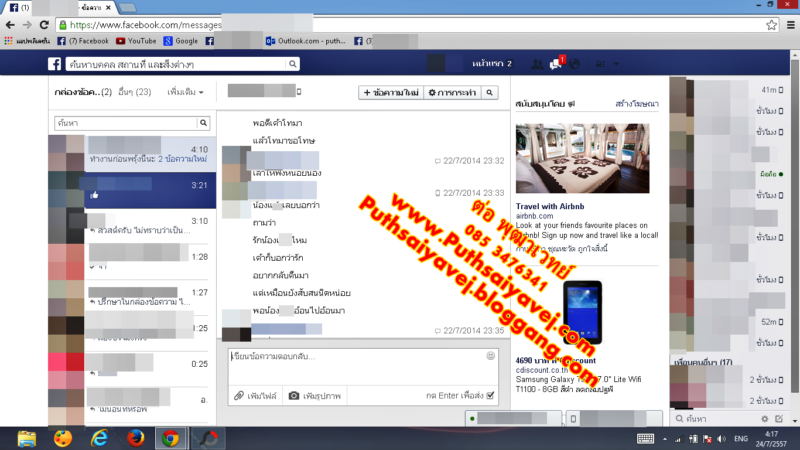This screenshot has width=800, height=450.
Task: Click the ENG language indicator
Action: point(741,439)
